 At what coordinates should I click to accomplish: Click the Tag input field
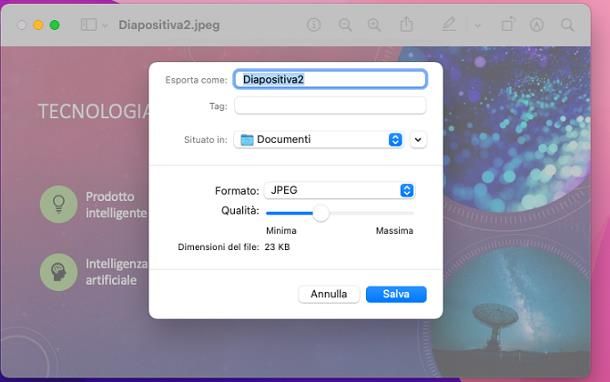point(330,105)
